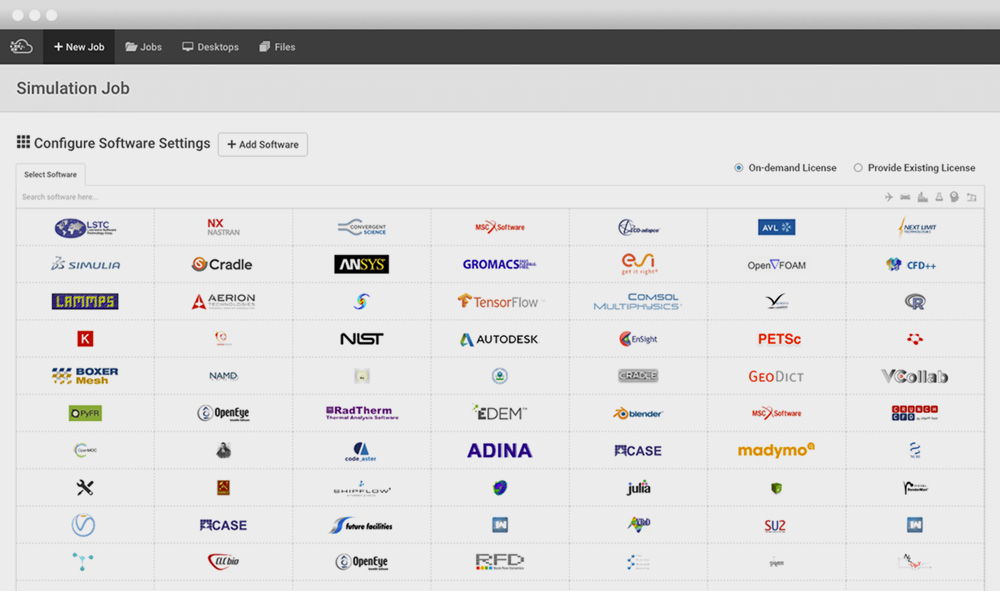Click the cloud logo in the navbar

click(21, 47)
